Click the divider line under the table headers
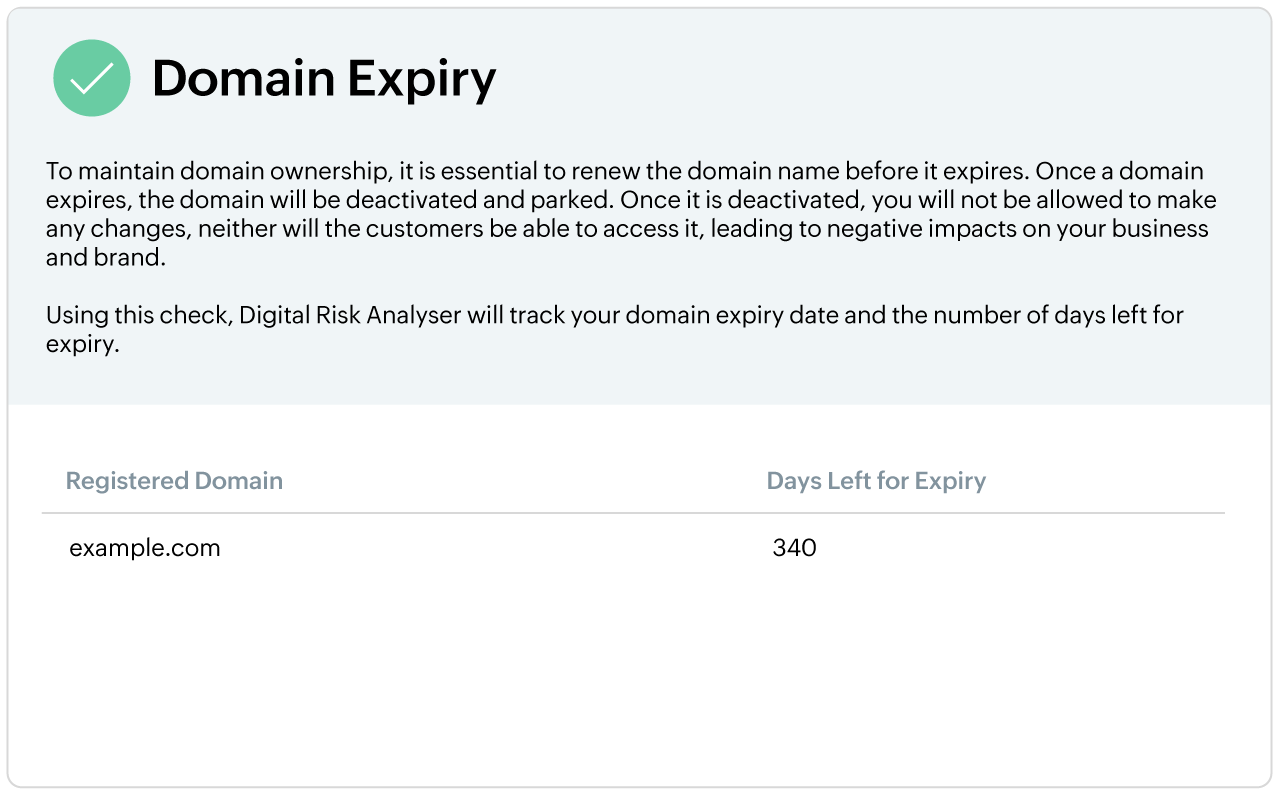This screenshot has width=1279, height=795. [x=632, y=514]
